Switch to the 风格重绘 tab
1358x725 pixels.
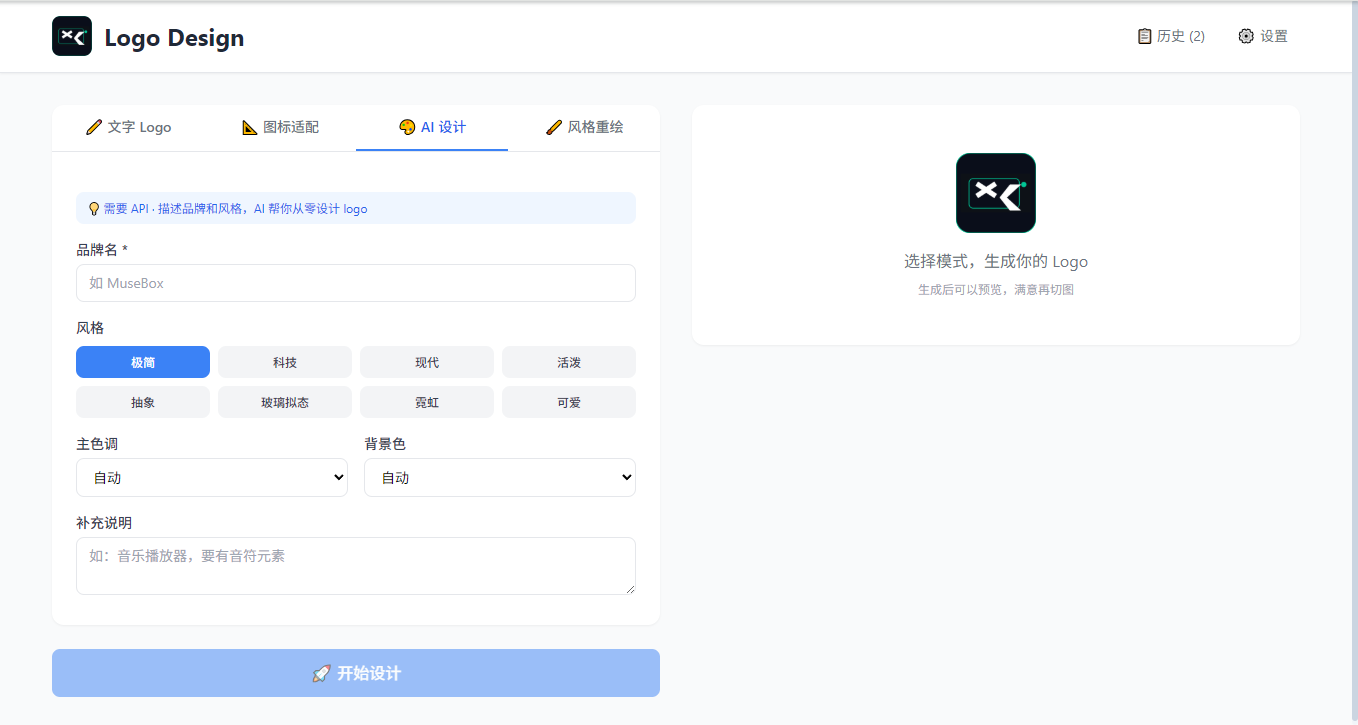click(584, 128)
